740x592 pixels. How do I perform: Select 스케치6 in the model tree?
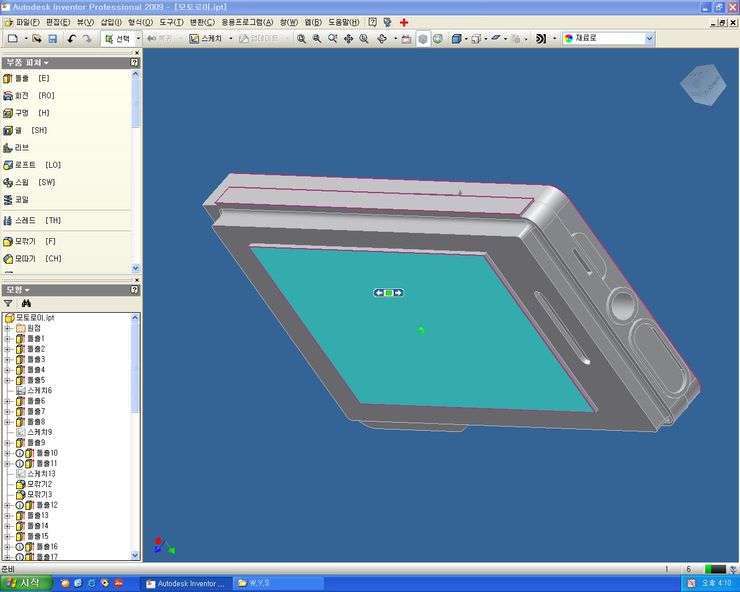click(x=39, y=390)
